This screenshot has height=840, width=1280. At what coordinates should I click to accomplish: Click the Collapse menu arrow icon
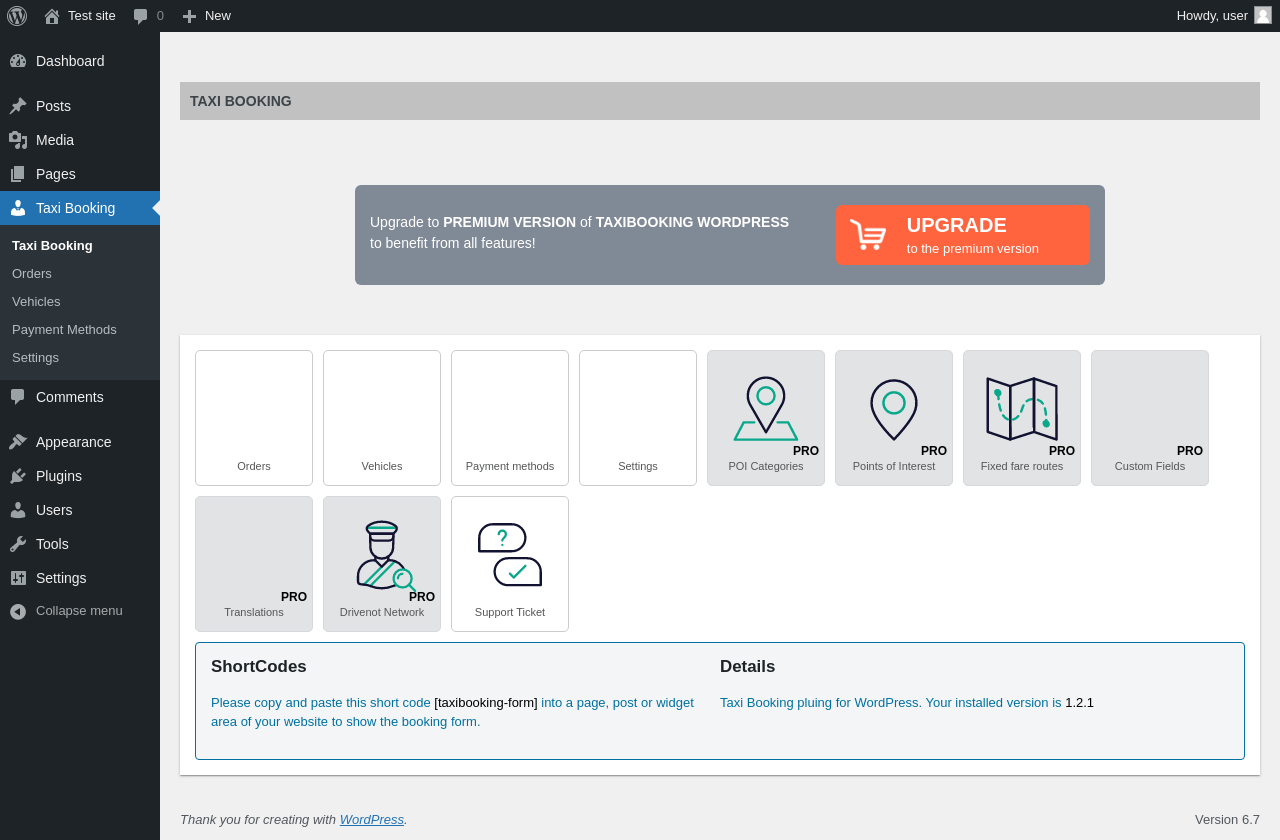[18, 611]
